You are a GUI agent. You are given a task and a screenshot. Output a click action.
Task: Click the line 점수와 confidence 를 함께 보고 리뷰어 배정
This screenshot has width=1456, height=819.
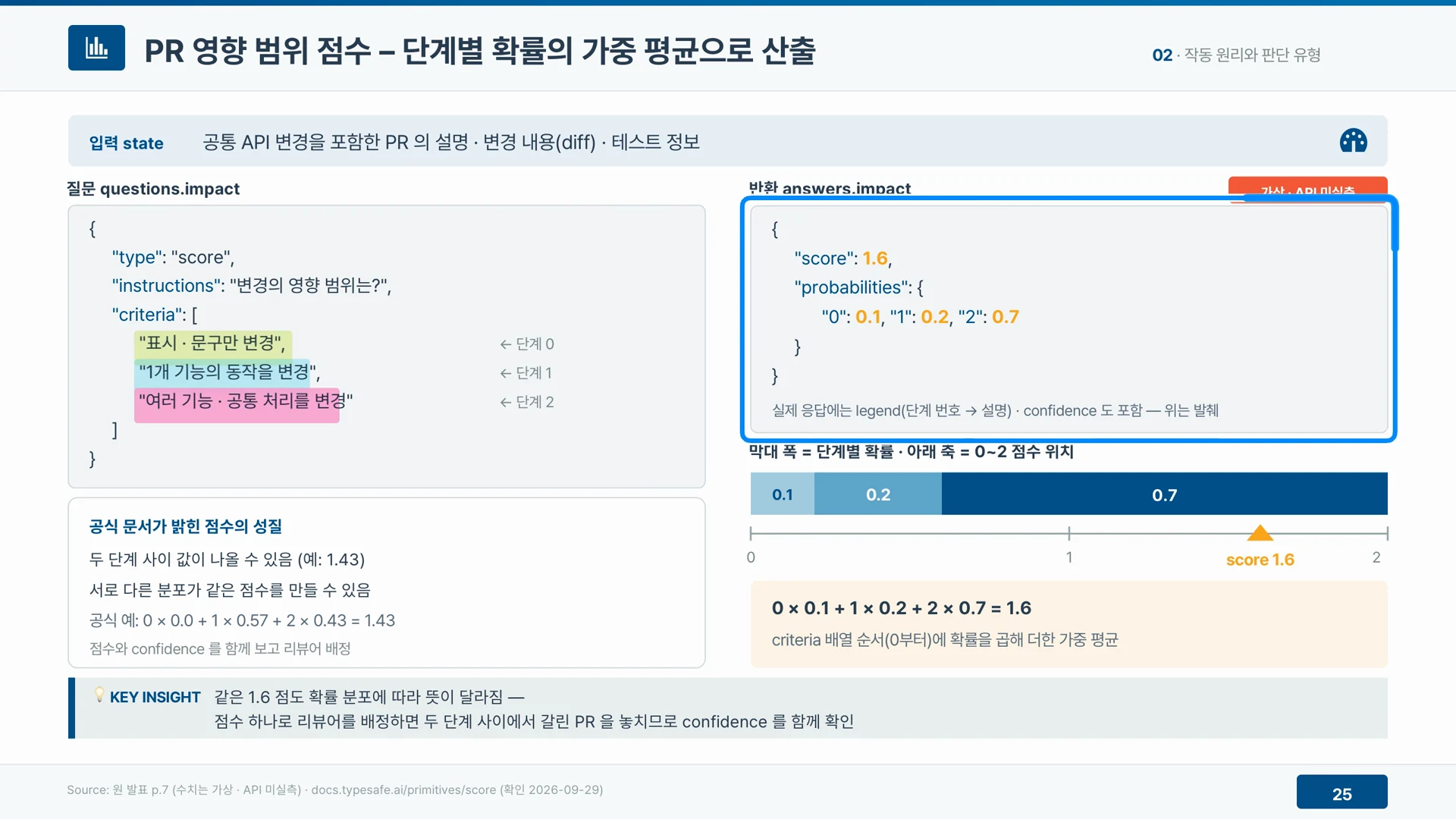pyautogui.click(x=220, y=649)
